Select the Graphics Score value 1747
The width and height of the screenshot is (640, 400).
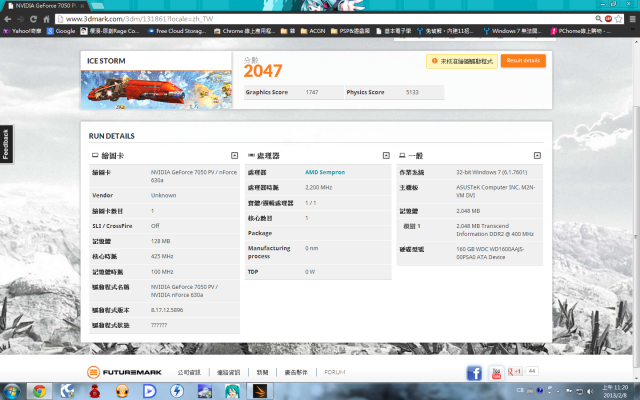(x=312, y=92)
